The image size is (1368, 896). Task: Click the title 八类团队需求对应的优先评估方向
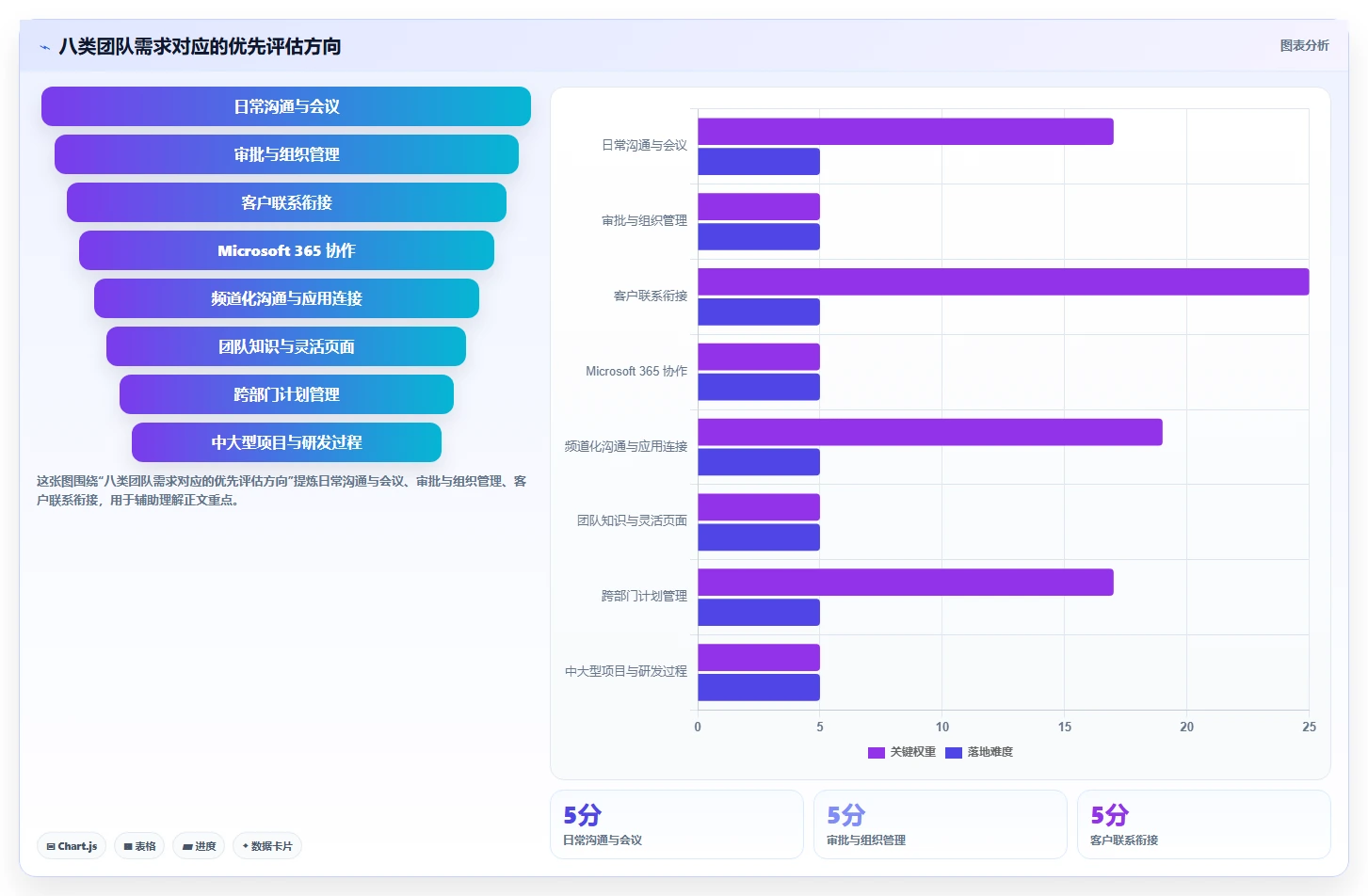(x=200, y=46)
